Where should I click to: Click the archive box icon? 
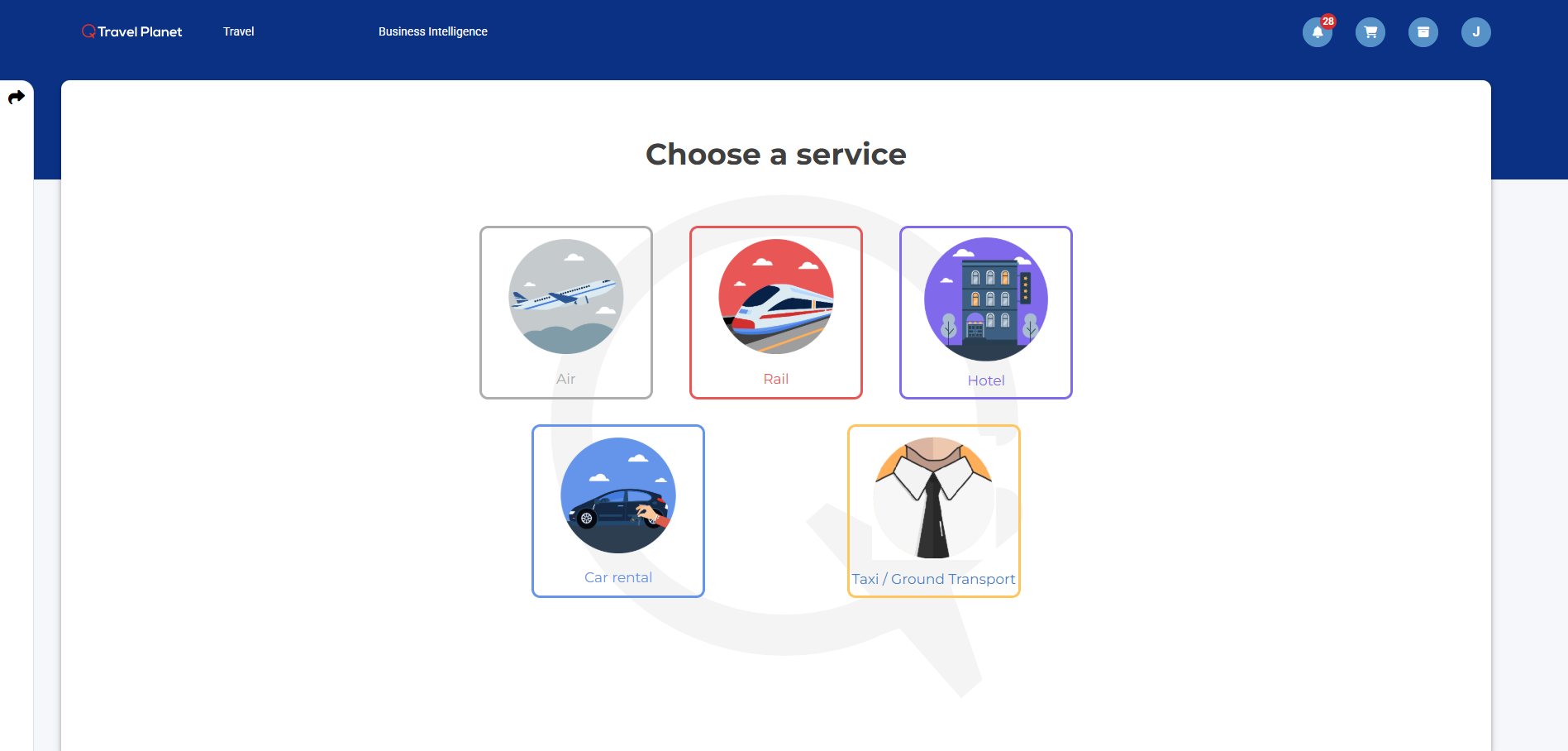point(1423,32)
